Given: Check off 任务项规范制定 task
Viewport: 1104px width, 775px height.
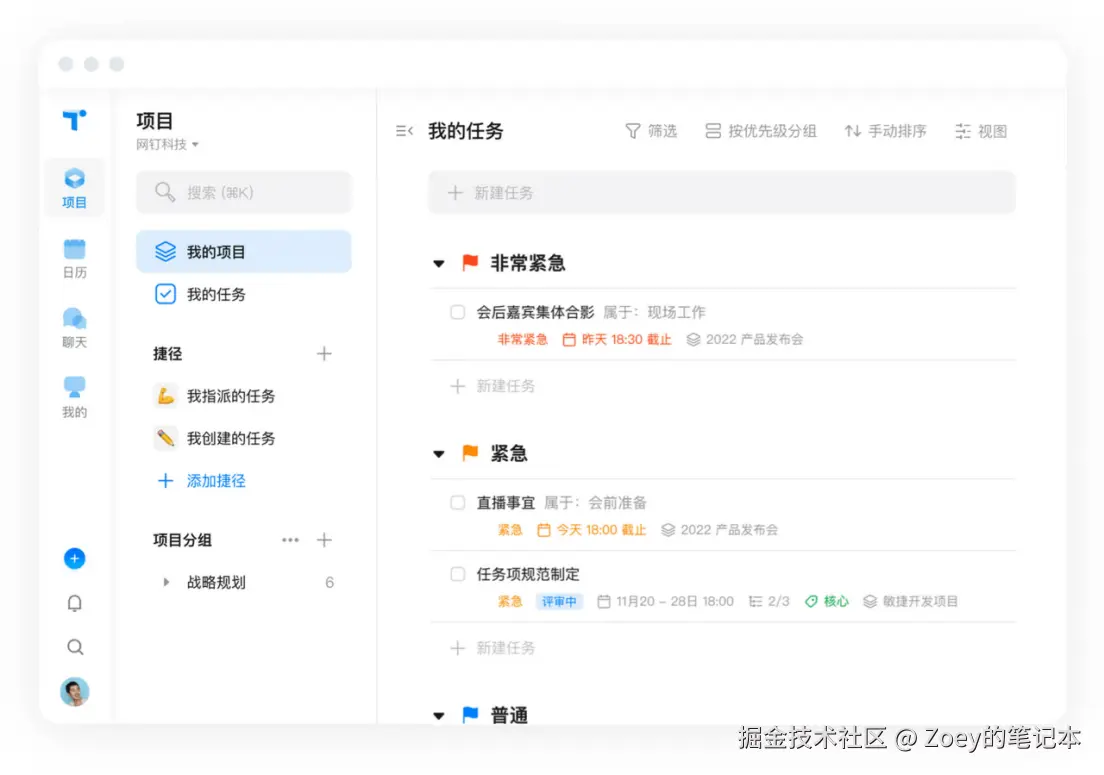Looking at the screenshot, I should pos(458,574).
